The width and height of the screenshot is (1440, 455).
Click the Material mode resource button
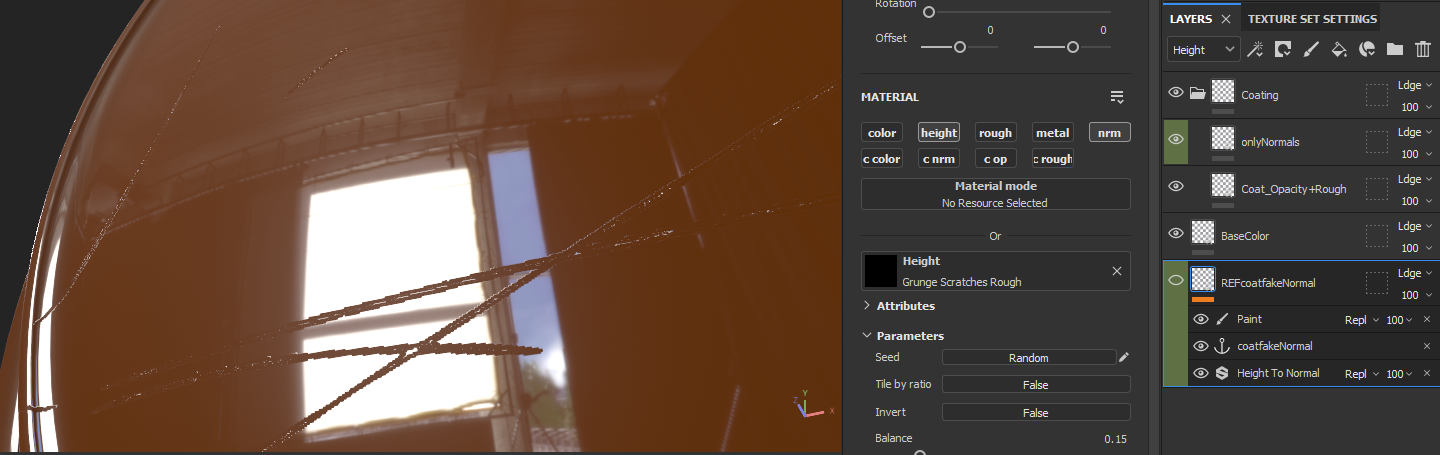click(x=995, y=194)
